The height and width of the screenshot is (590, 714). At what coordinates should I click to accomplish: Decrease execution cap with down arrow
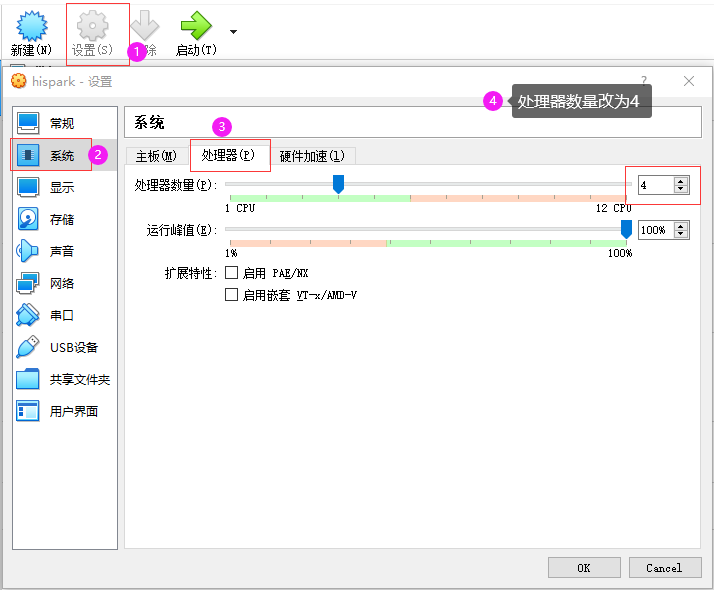coord(681,234)
